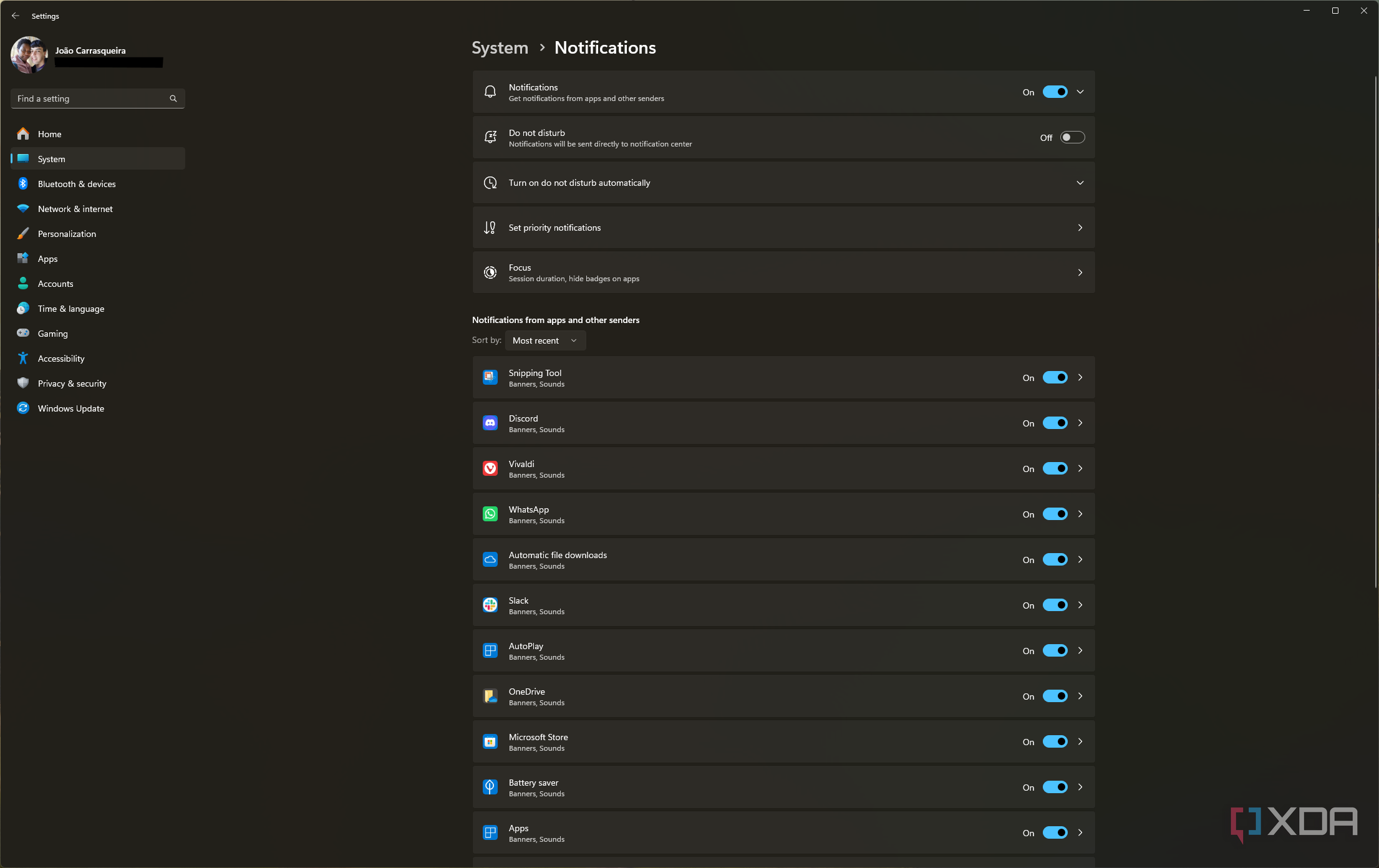Screen dimensions: 1379x868
Task: Click the Set priority notifications icon
Action: tap(490, 228)
